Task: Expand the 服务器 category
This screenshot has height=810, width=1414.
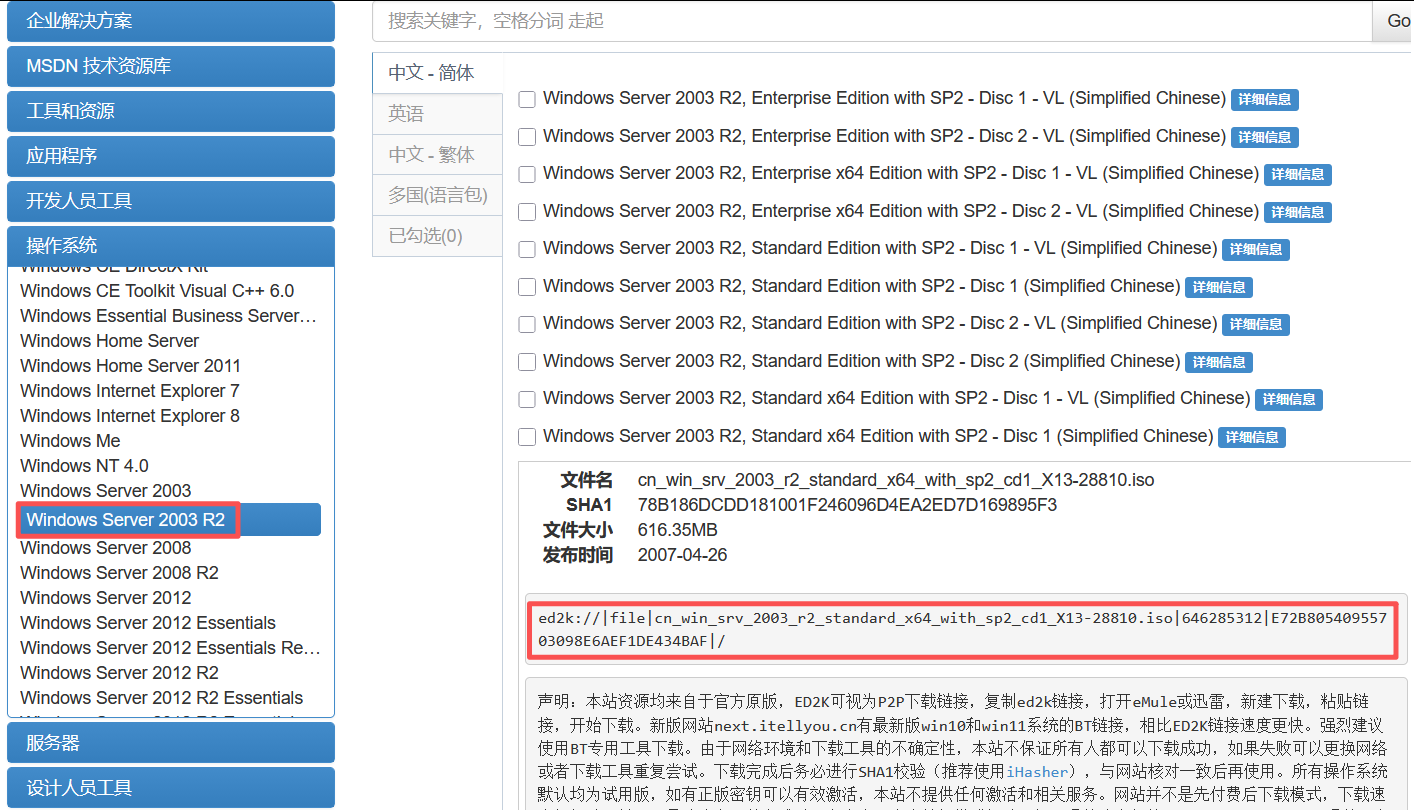Action: [171, 743]
